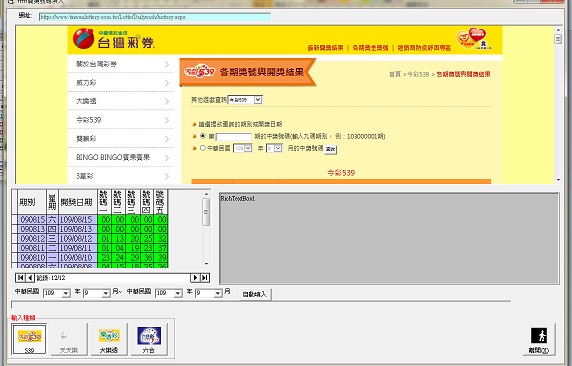Select the 中華民國 year/month radio button

coord(203,148)
